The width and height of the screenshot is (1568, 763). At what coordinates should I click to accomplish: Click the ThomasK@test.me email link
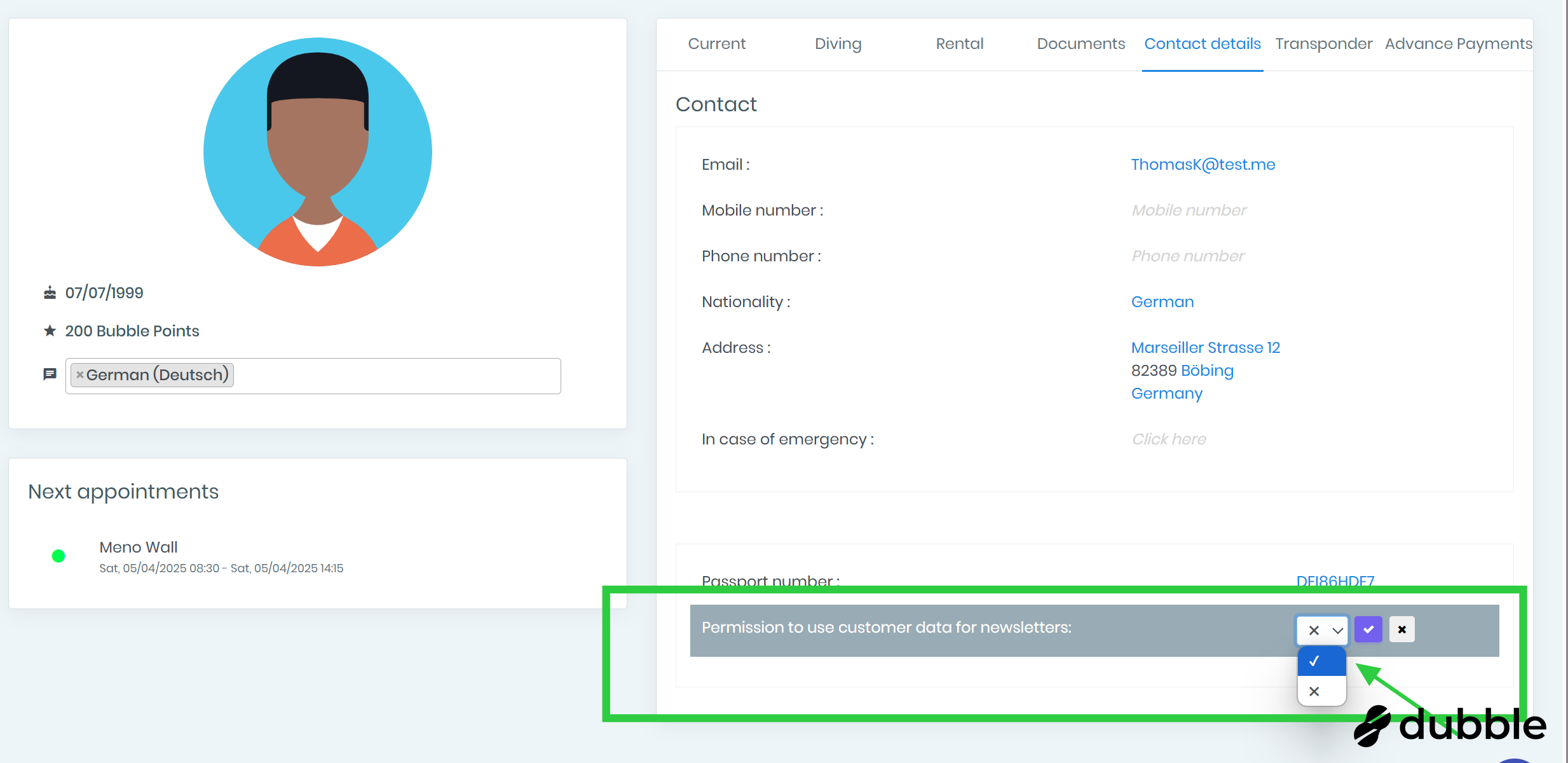tap(1203, 165)
